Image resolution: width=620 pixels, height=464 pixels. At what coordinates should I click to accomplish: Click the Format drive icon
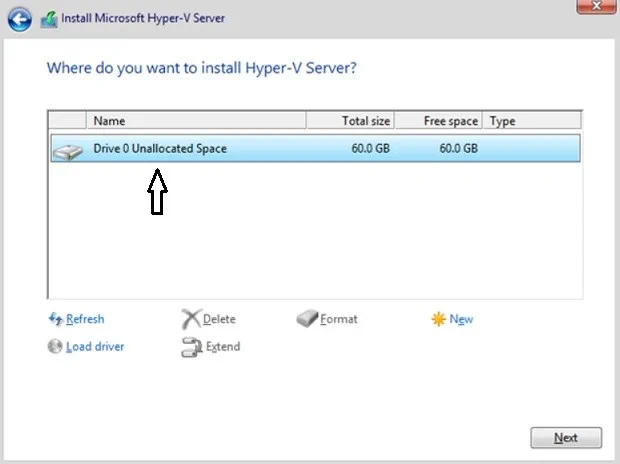(x=307, y=319)
